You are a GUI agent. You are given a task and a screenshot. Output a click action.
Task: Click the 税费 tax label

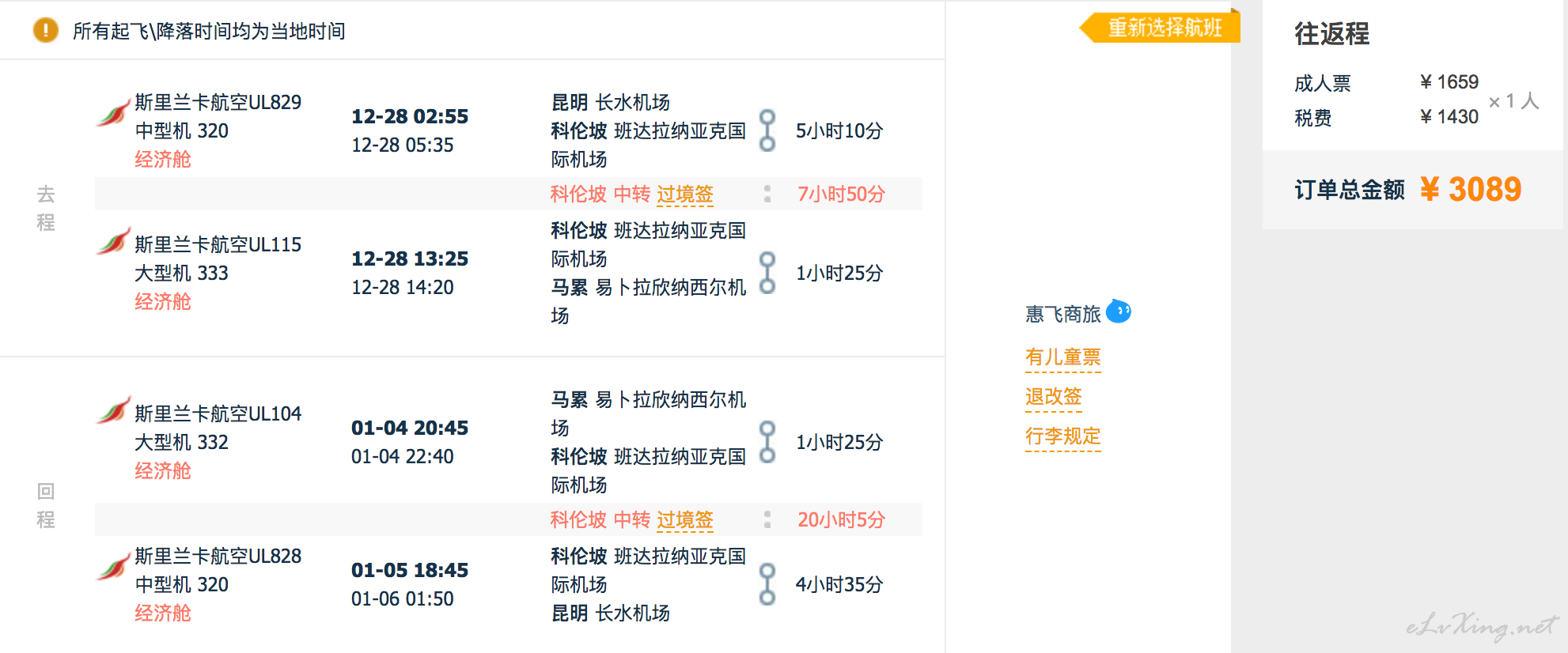tap(1313, 118)
